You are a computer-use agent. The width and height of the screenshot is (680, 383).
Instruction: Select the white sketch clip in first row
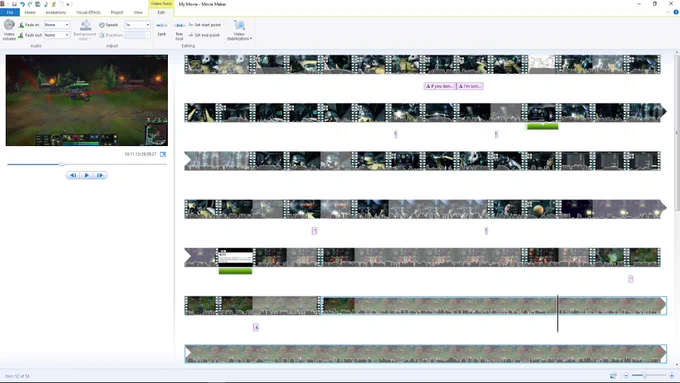click(x=542, y=64)
